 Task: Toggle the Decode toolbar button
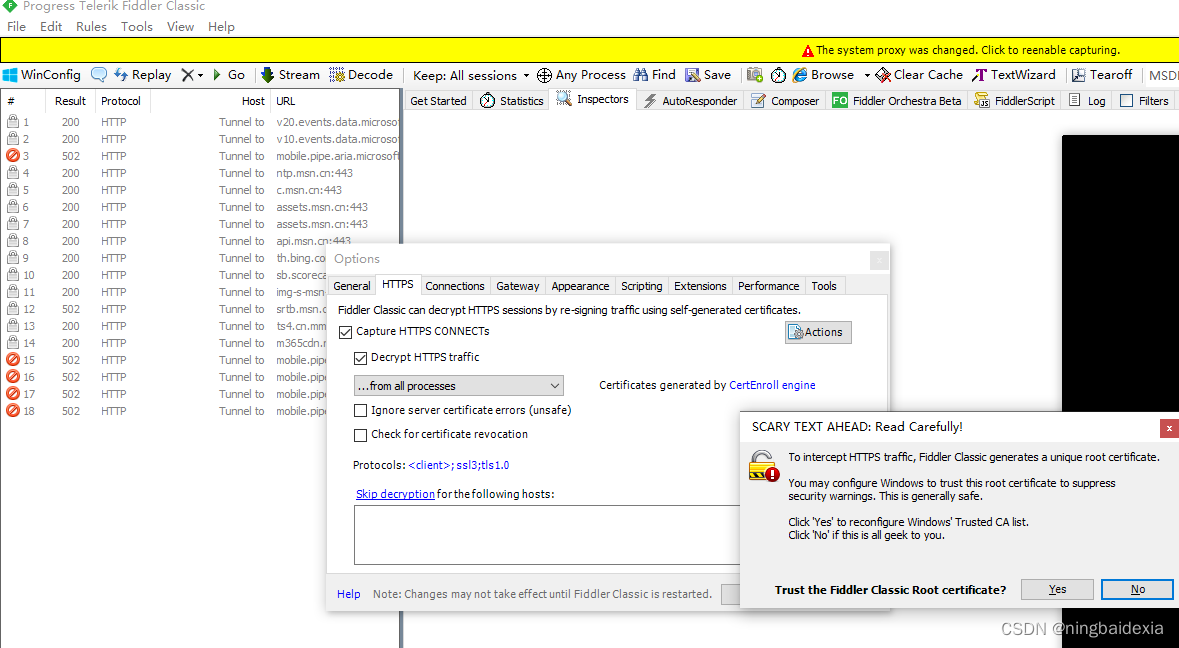361,75
